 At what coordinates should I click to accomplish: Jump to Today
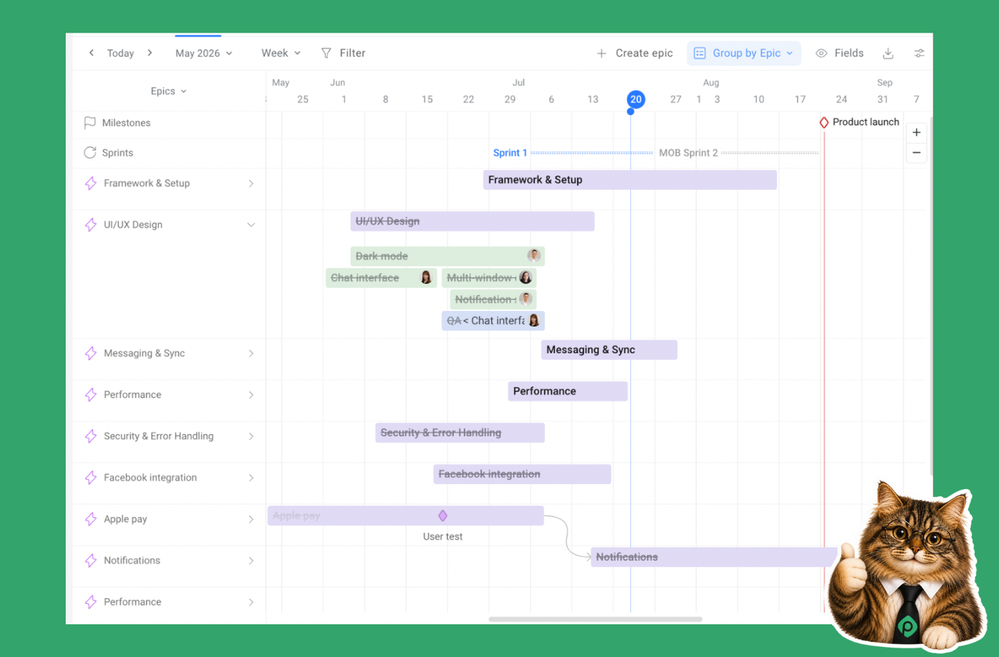click(120, 54)
